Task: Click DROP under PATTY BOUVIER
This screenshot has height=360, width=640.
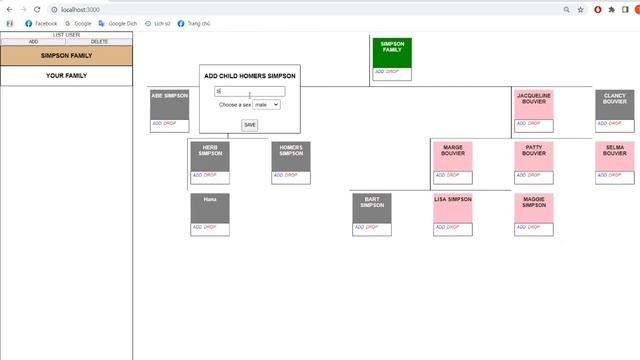Action: point(534,175)
